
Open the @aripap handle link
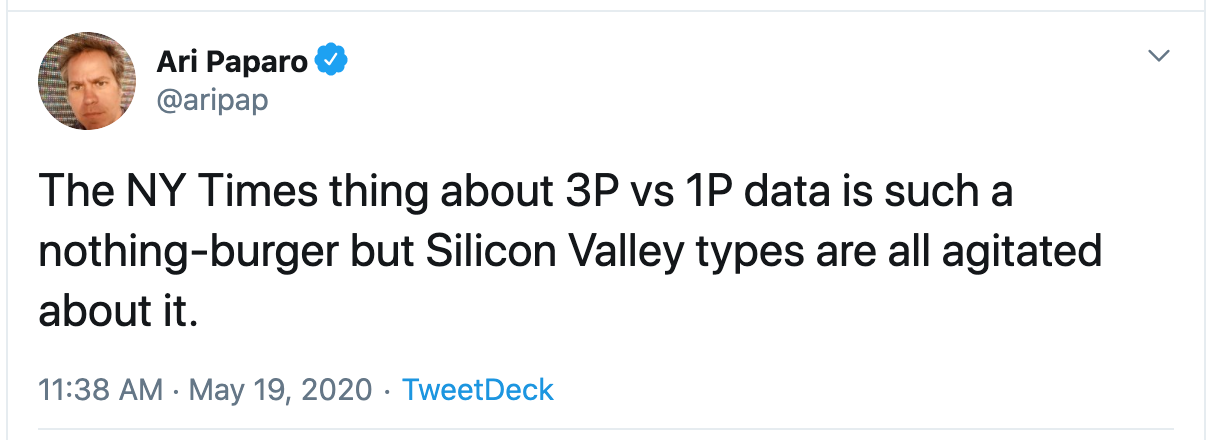(x=212, y=100)
